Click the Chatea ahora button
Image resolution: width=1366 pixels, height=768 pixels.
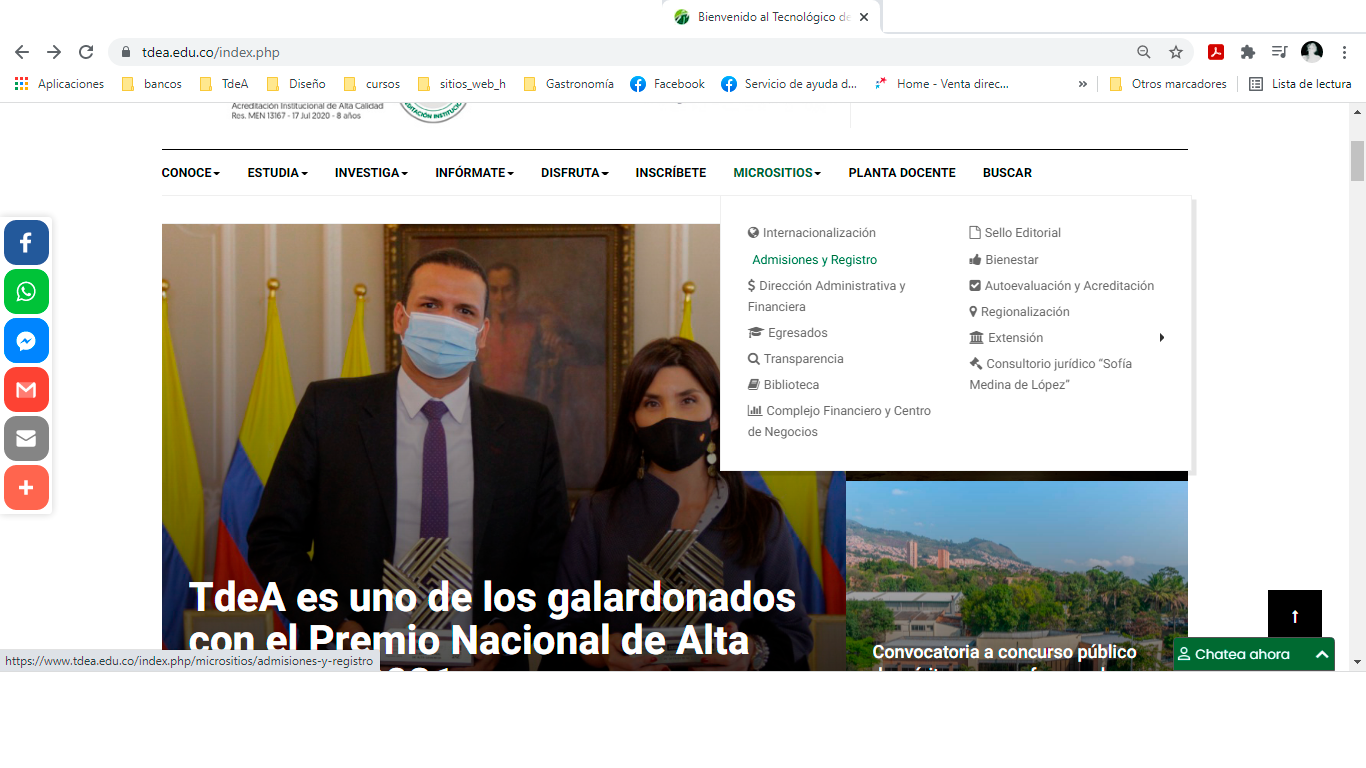(x=1253, y=654)
